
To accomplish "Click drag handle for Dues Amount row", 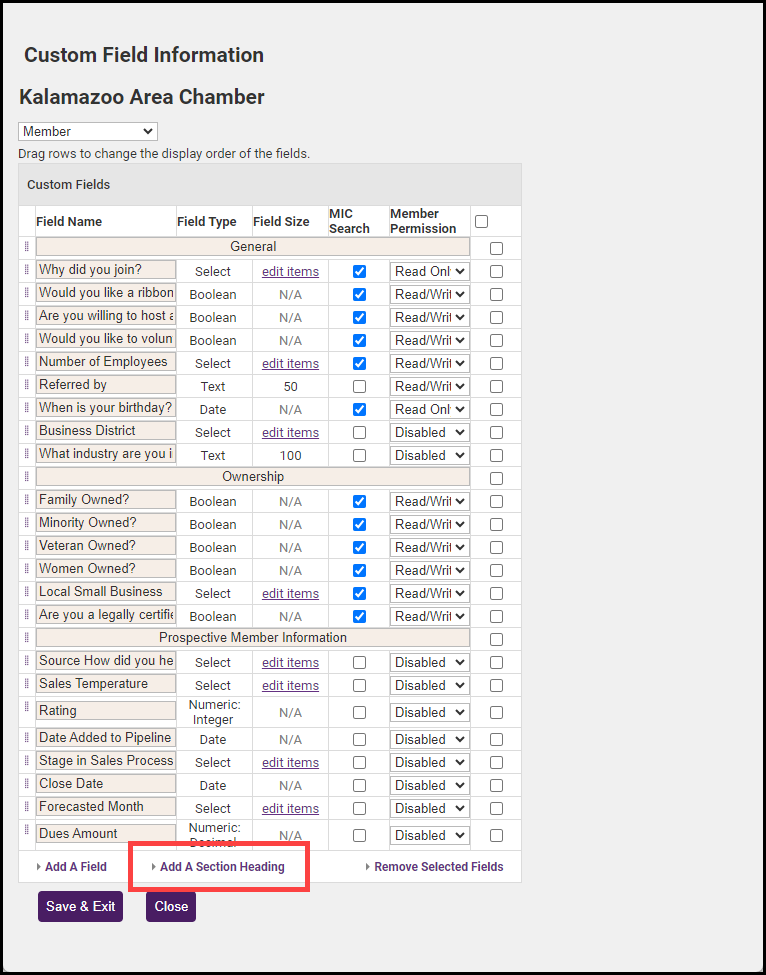I will point(27,830).
